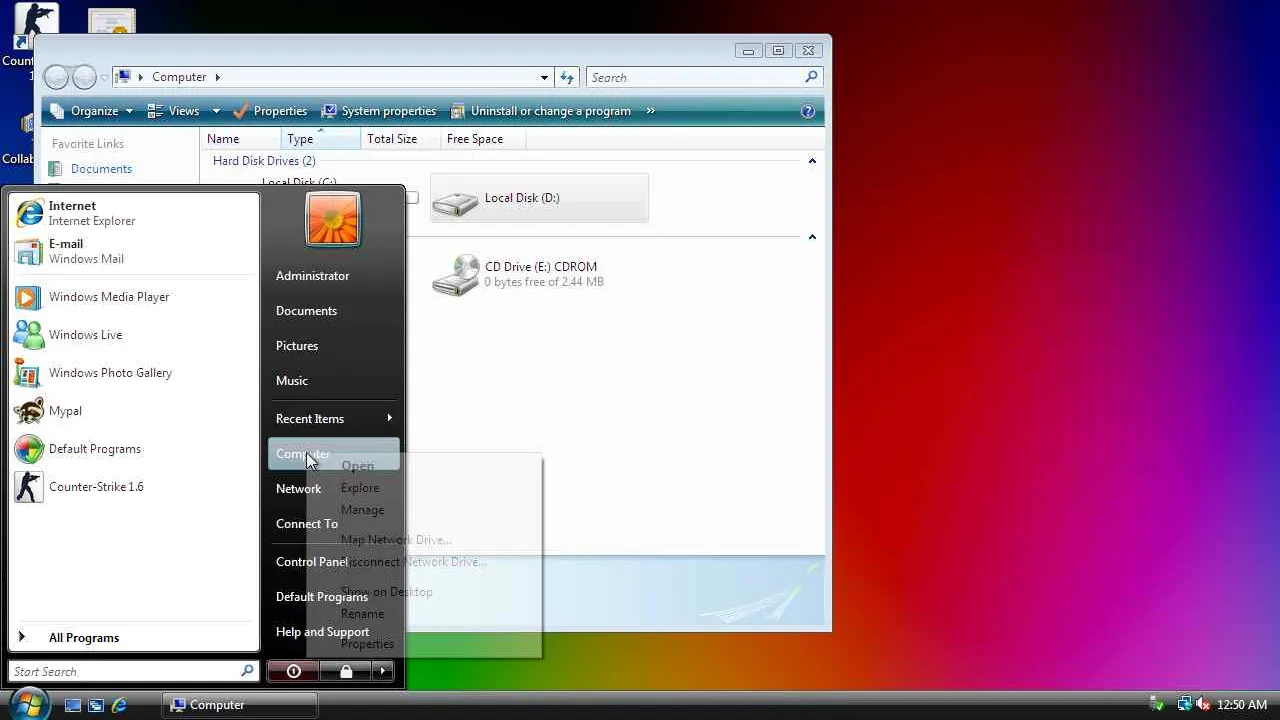
Task: Launch Windows Mail from the Start menu
Action: pyautogui.click(x=133, y=251)
